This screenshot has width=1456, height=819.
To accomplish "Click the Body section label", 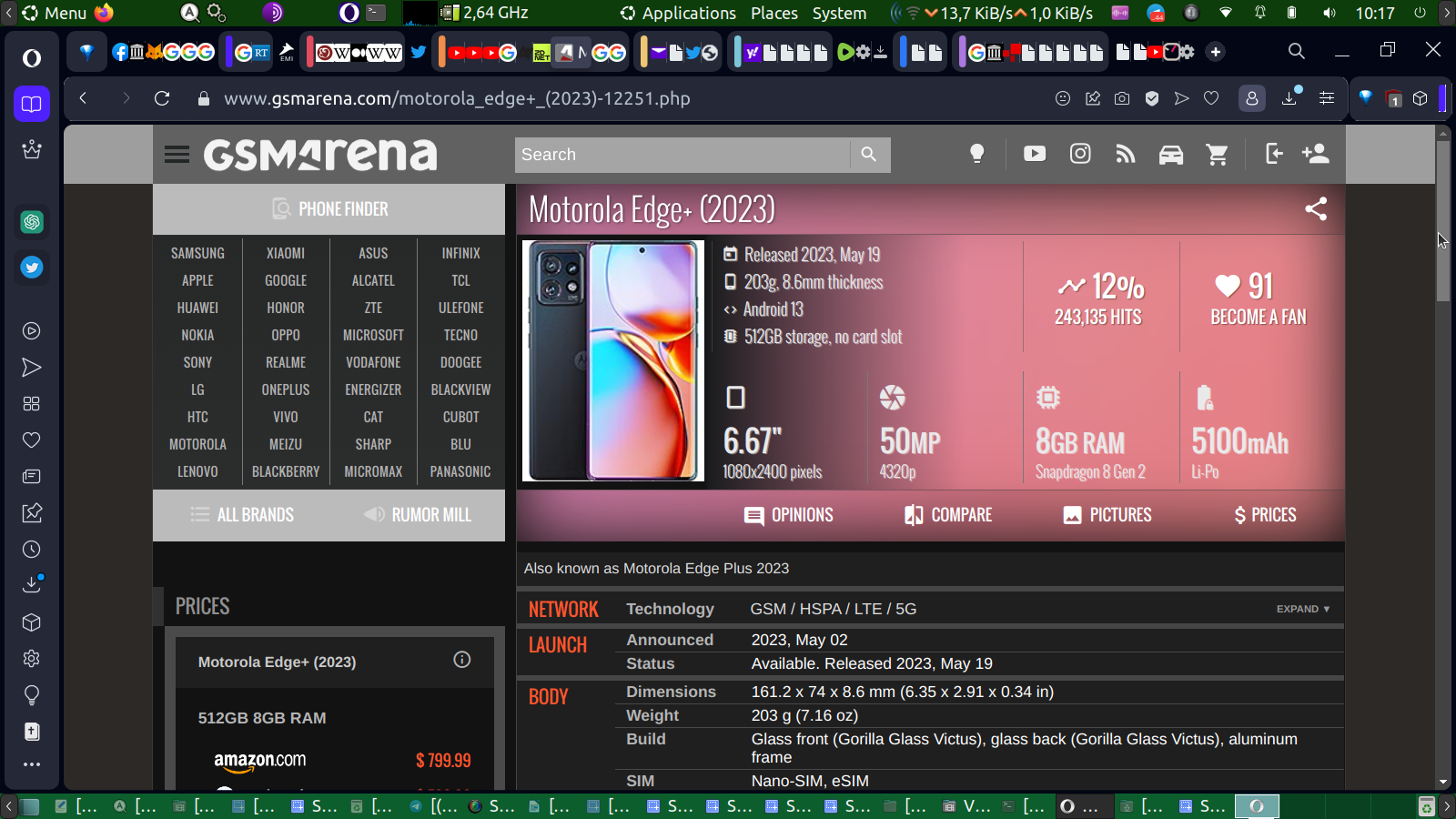I will (x=549, y=697).
